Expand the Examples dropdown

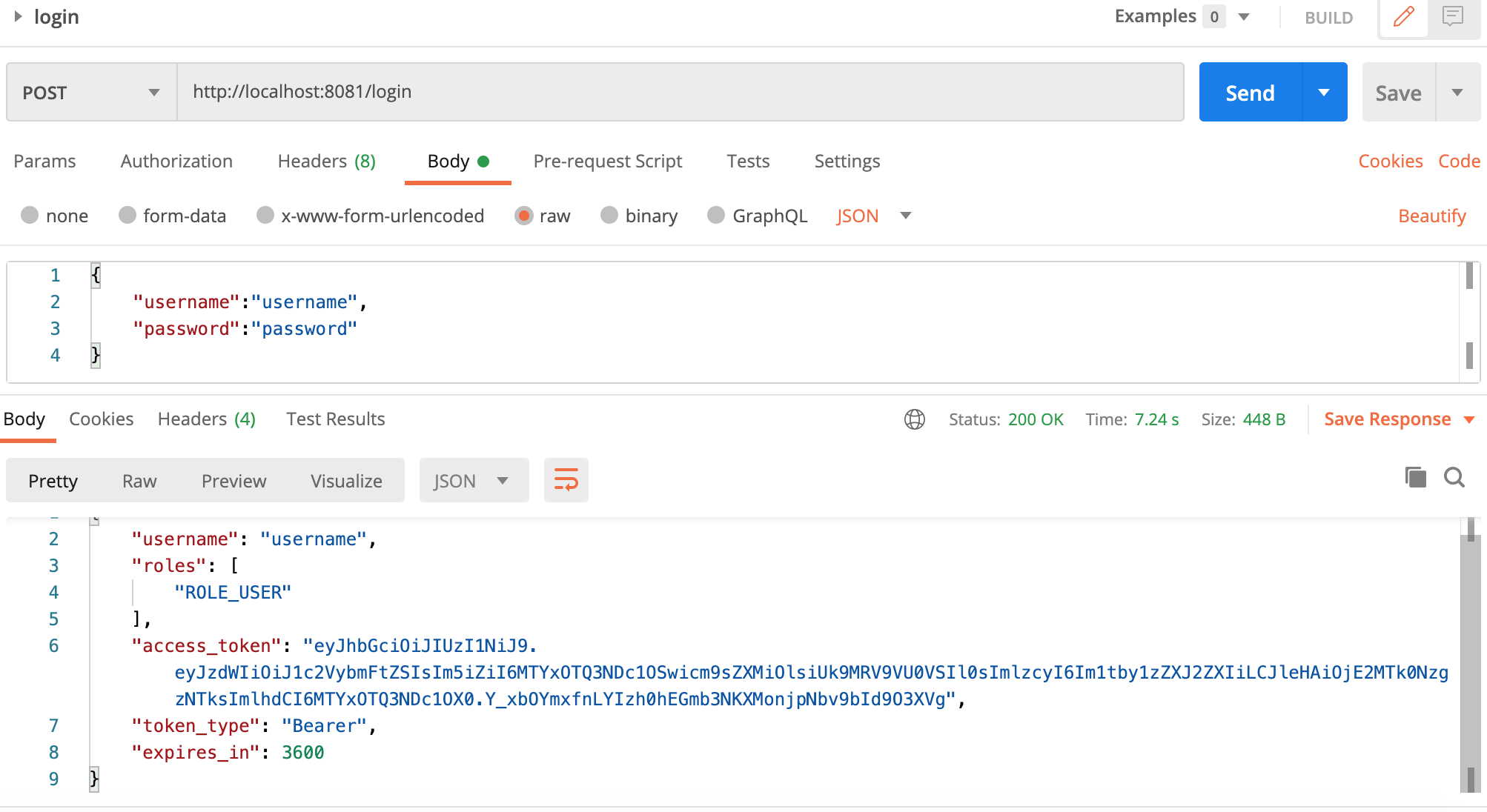click(x=1243, y=16)
